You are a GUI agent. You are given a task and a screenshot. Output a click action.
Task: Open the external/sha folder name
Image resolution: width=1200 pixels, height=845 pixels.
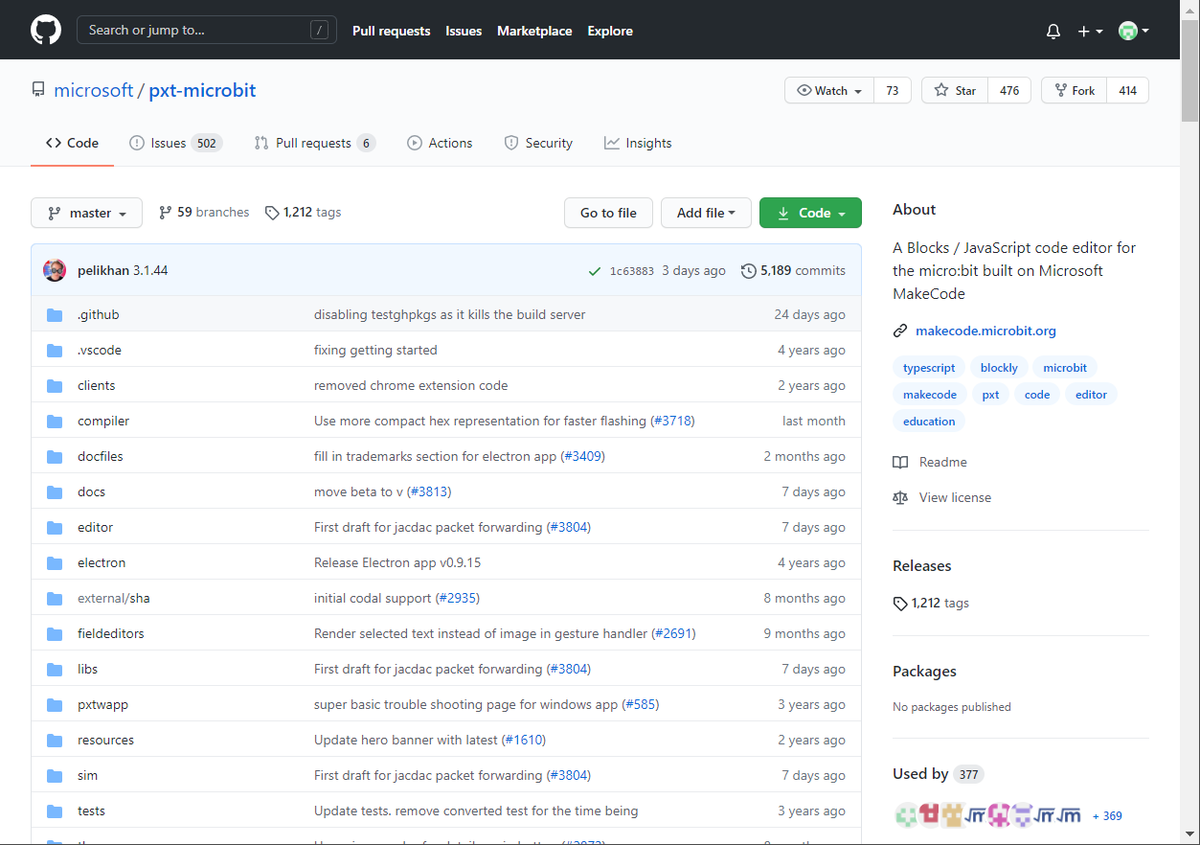click(x=113, y=598)
